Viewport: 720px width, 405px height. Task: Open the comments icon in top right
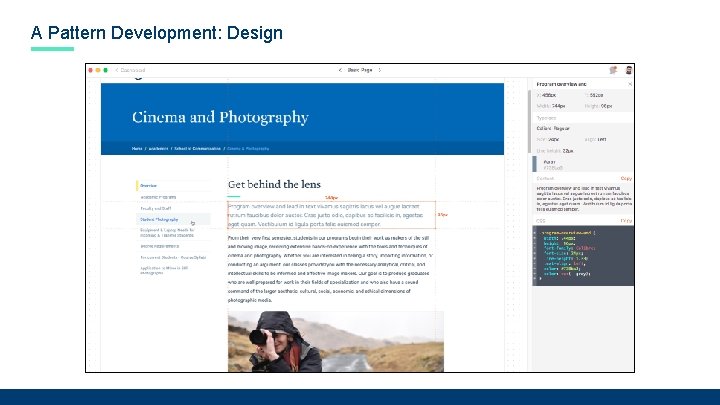pos(613,70)
